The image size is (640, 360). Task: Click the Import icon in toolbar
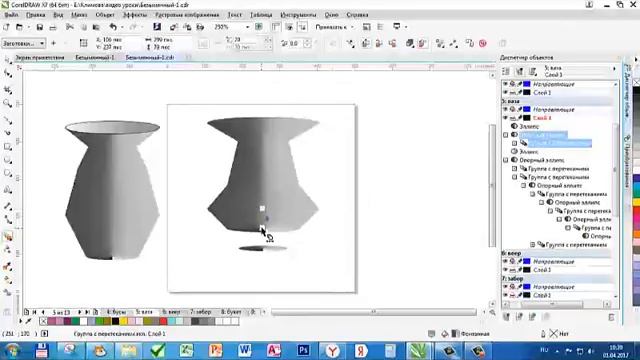[x=173, y=27]
